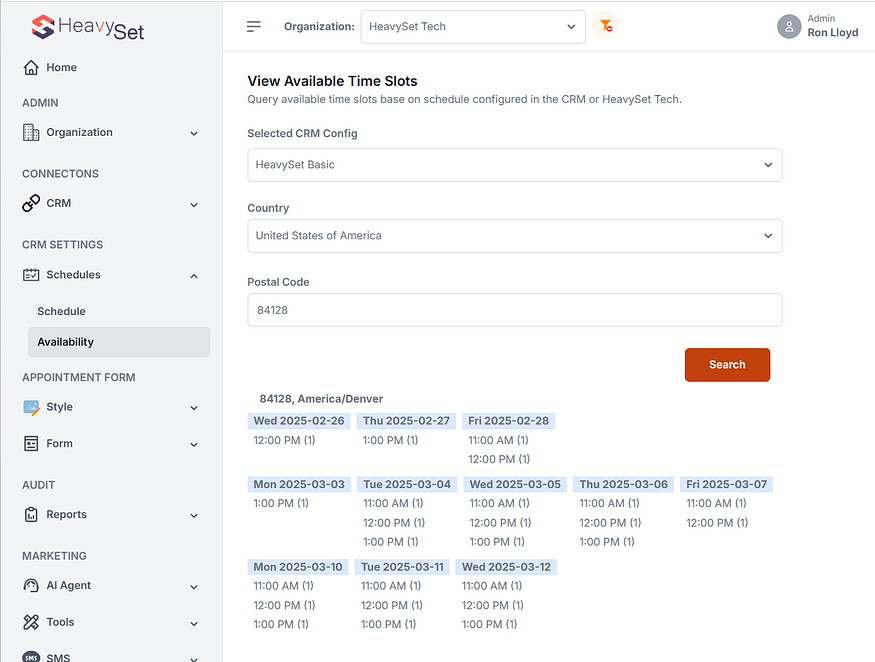This screenshot has height=662, width=875.
Task: Expand the Organization menu chevron
Action: (194, 133)
